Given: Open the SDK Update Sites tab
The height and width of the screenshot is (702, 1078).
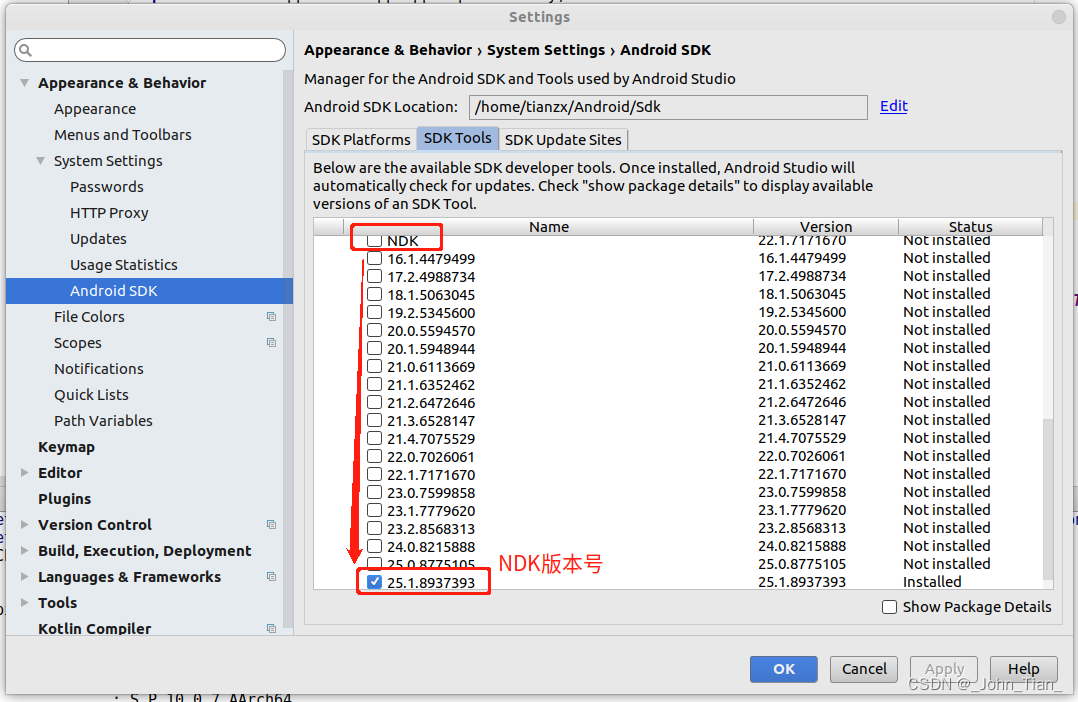Looking at the screenshot, I should (x=563, y=140).
